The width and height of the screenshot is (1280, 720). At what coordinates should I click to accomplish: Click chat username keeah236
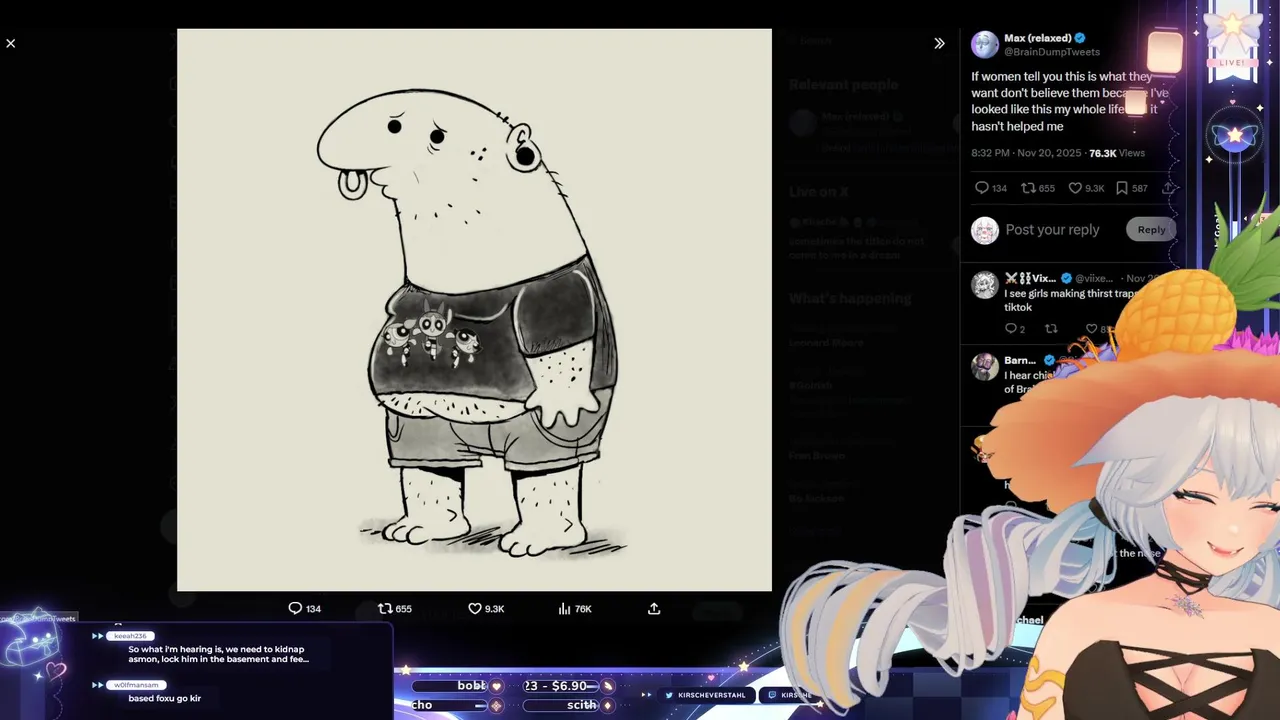(130, 636)
